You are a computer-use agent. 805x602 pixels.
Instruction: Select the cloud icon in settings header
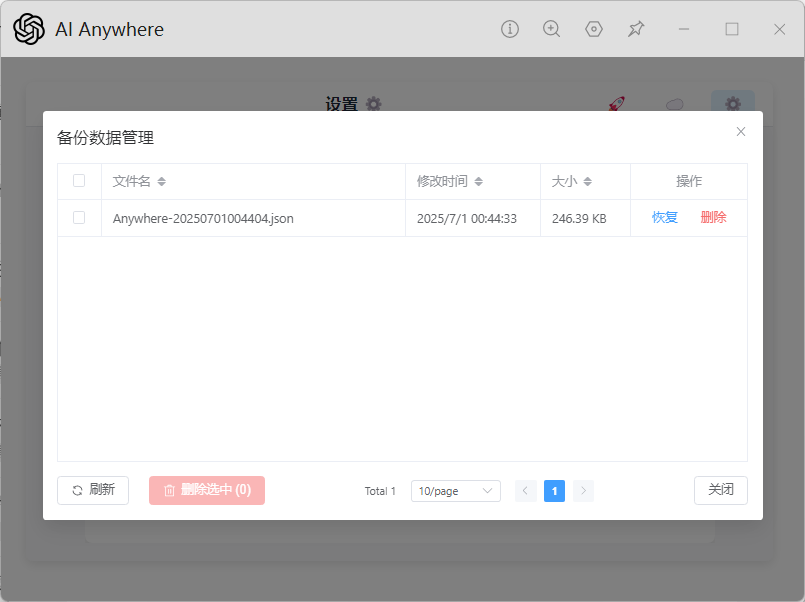tap(675, 105)
